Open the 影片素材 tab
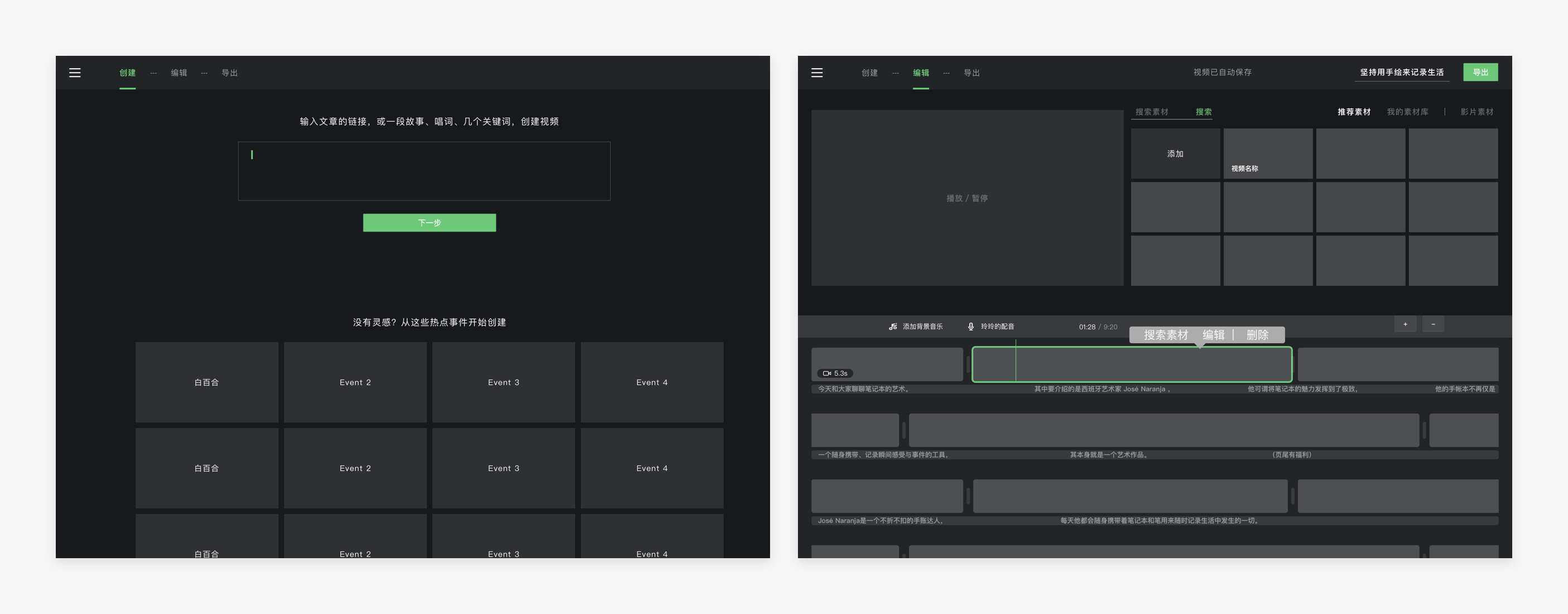The height and width of the screenshot is (614, 1568). click(x=1476, y=112)
